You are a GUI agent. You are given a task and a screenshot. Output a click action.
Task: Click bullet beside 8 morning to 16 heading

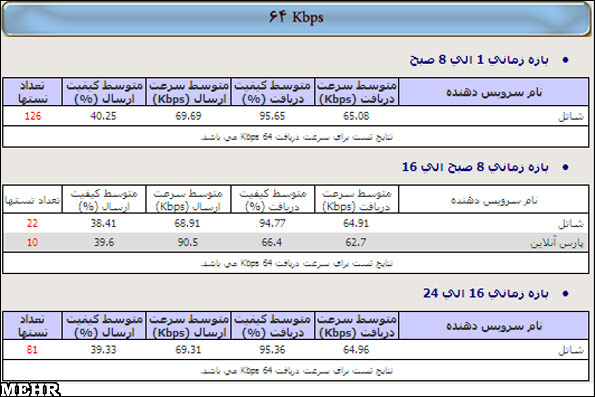566,167
